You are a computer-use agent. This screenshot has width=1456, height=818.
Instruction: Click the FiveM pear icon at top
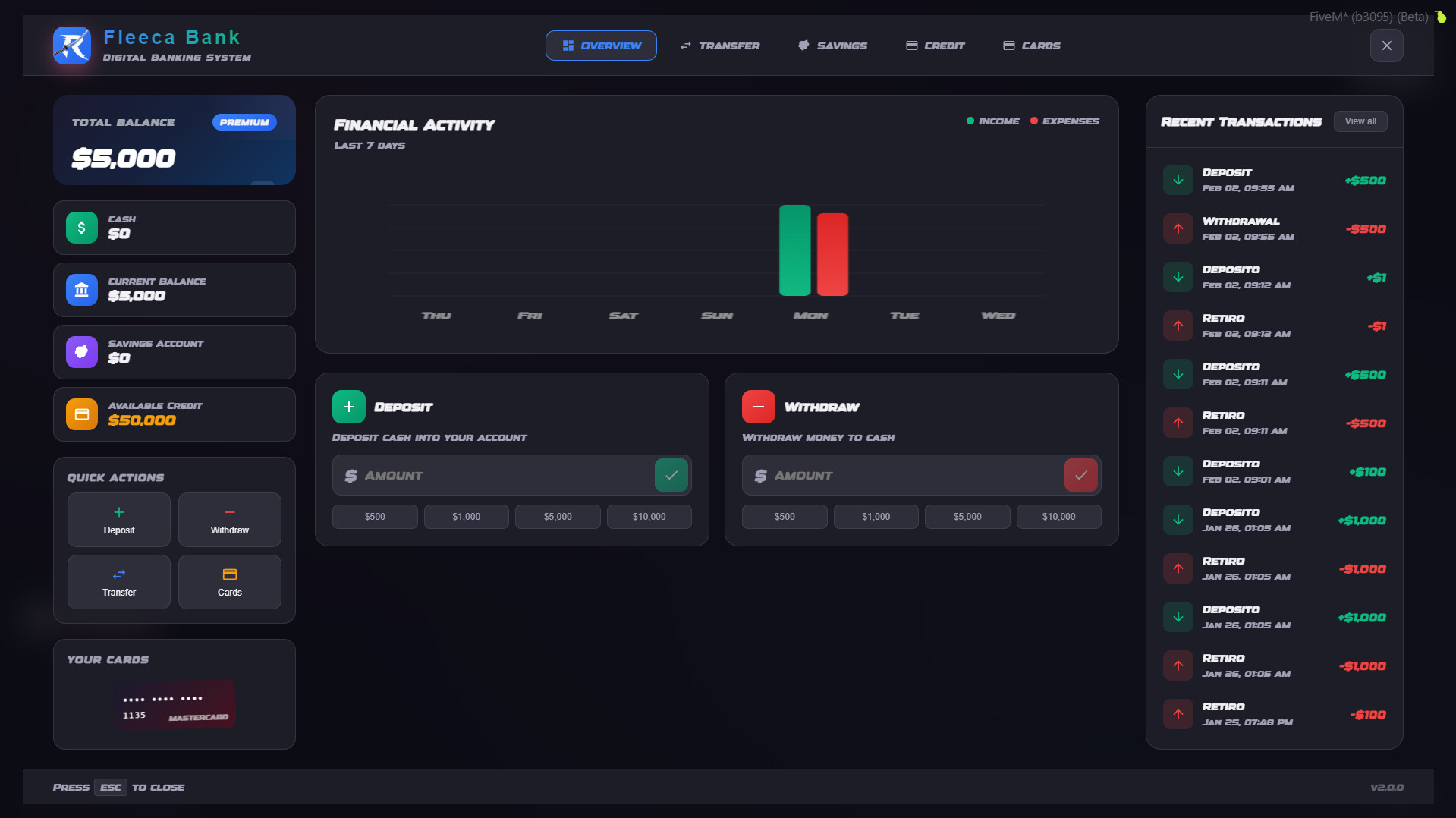pos(1440,16)
